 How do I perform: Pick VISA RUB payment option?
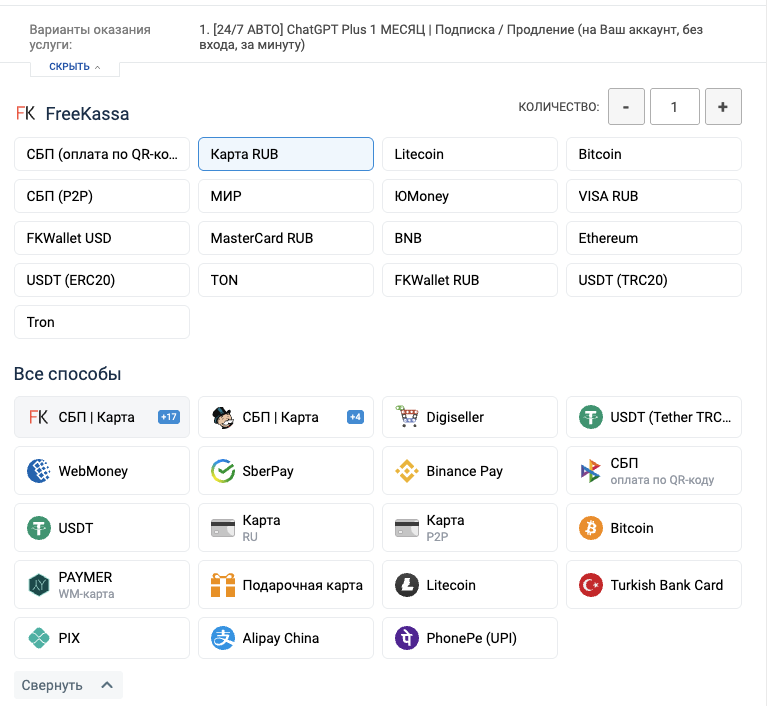(654, 196)
